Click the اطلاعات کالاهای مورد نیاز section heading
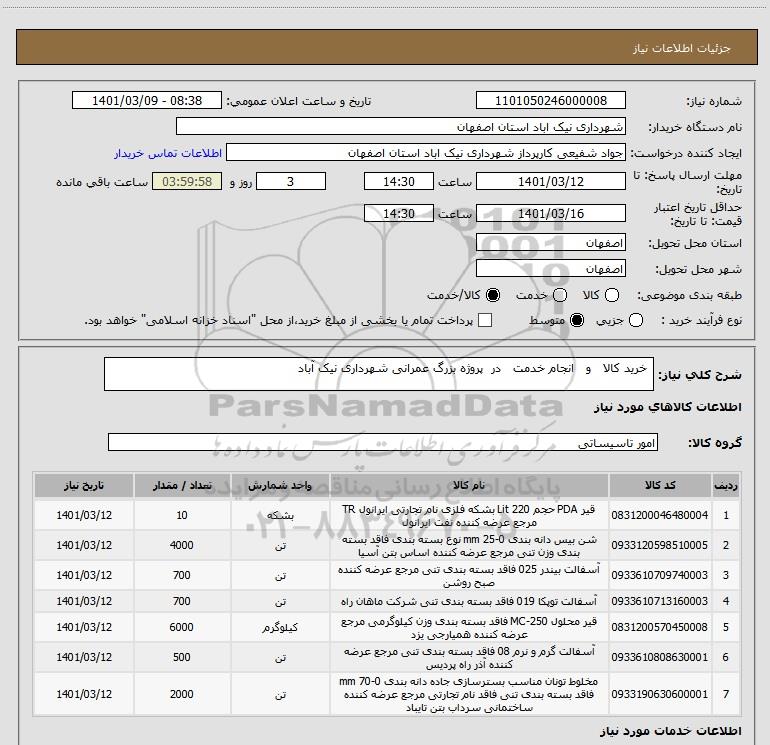This screenshot has width=770, height=745. click(x=667, y=407)
